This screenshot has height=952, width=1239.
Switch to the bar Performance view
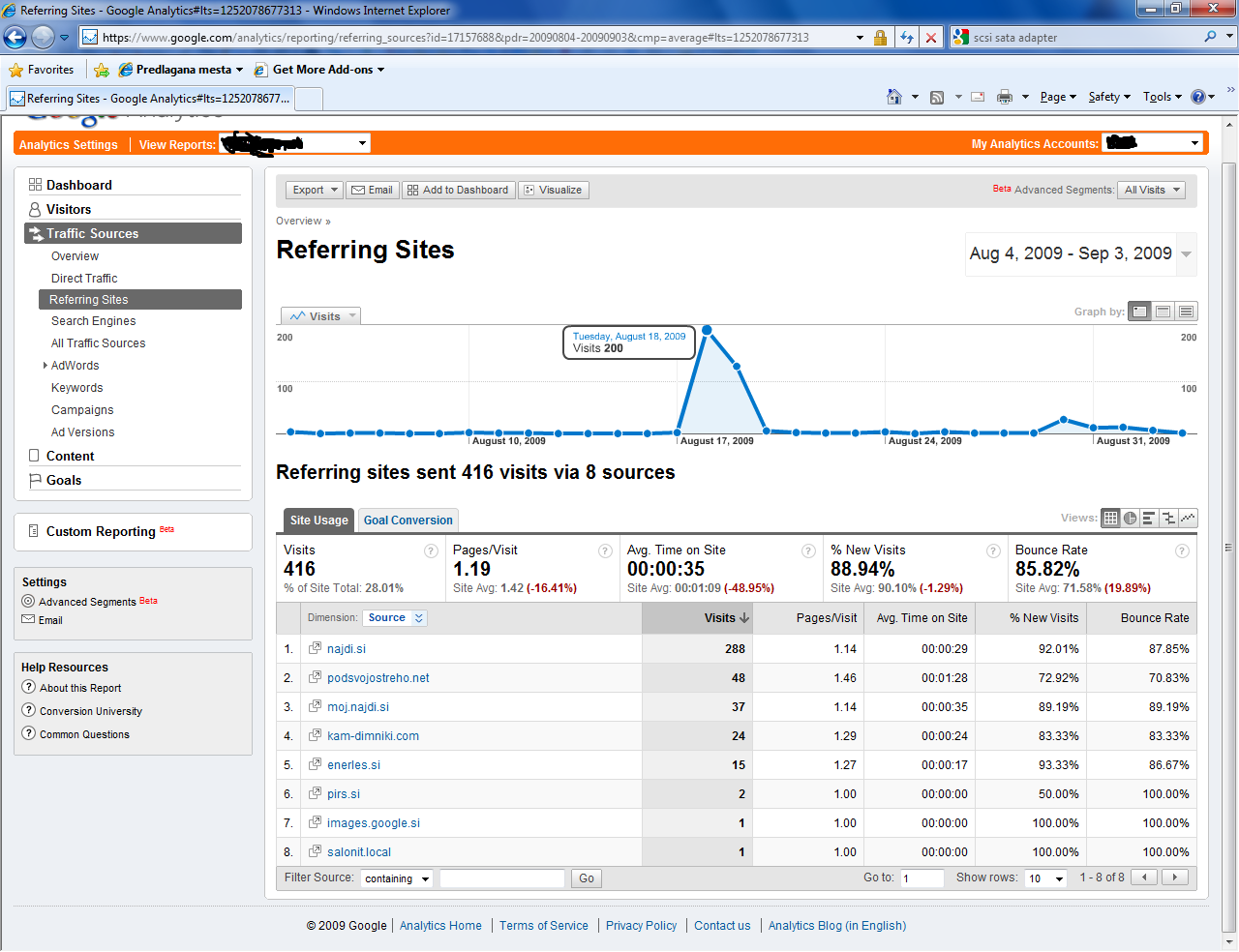[1149, 519]
